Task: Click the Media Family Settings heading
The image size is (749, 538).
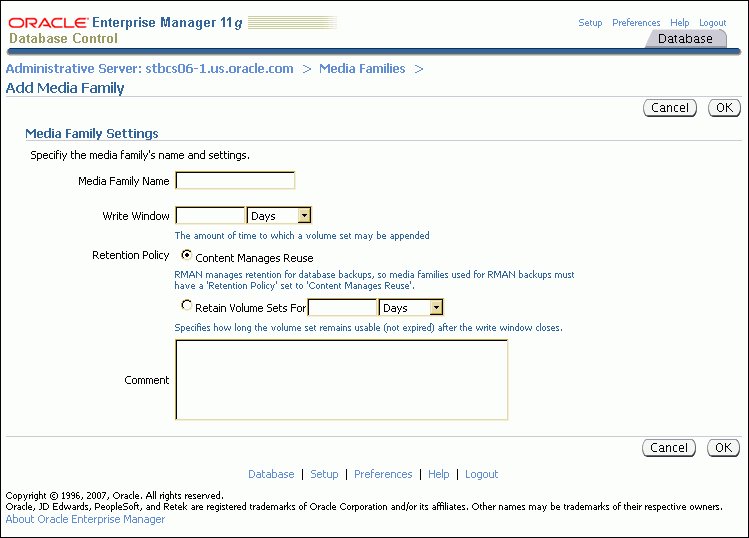Action: pos(92,133)
